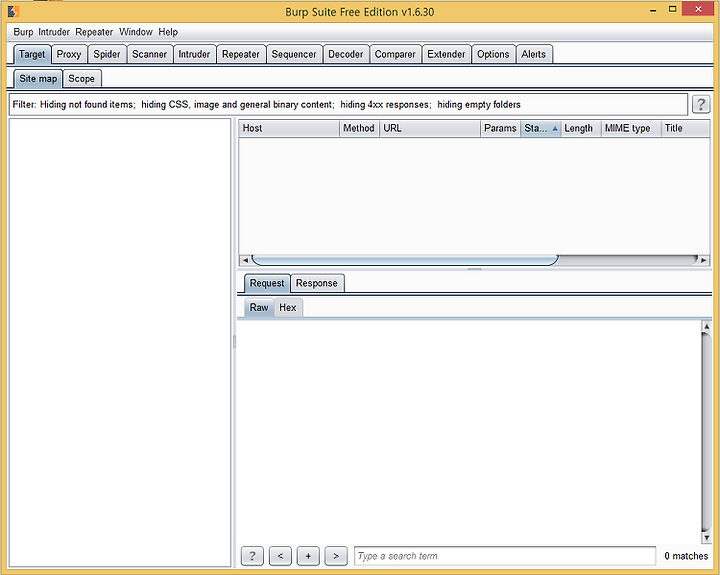Close the Burp Suite window
This screenshot has height=575, width=720.
pos(698,9)
